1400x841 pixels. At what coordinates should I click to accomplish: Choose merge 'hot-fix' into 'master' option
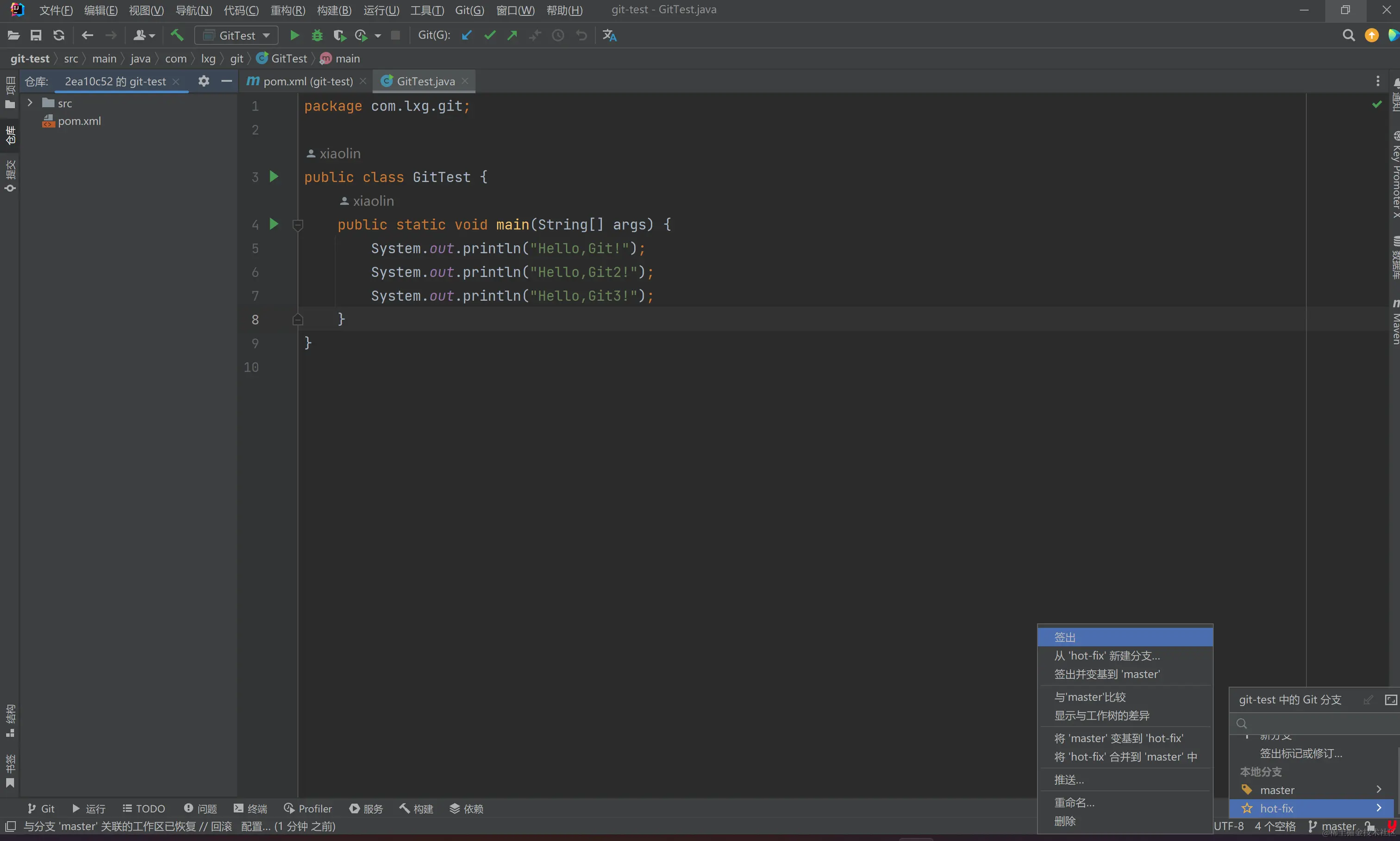click(x=1125, y=757)
